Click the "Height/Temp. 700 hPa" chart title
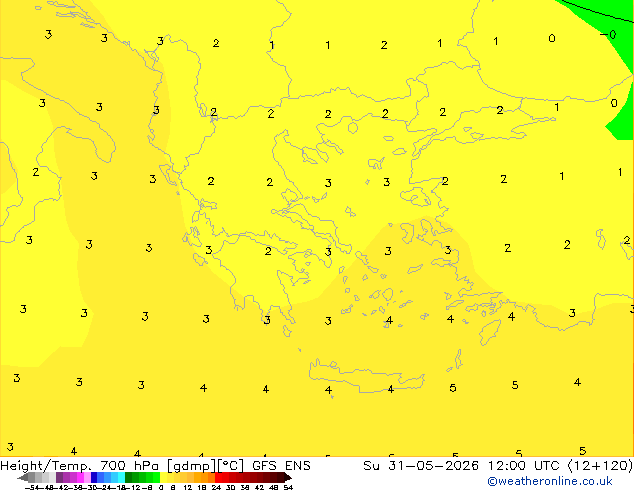Viewport: 634px width, 490px height. pos(79,466)
